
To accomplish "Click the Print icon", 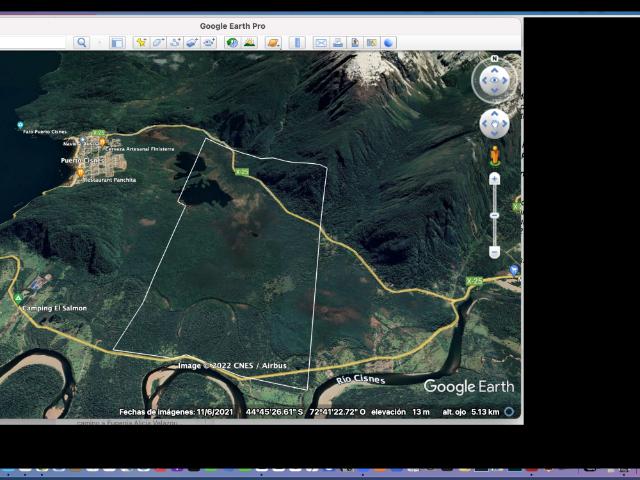I will click(338, 42).
